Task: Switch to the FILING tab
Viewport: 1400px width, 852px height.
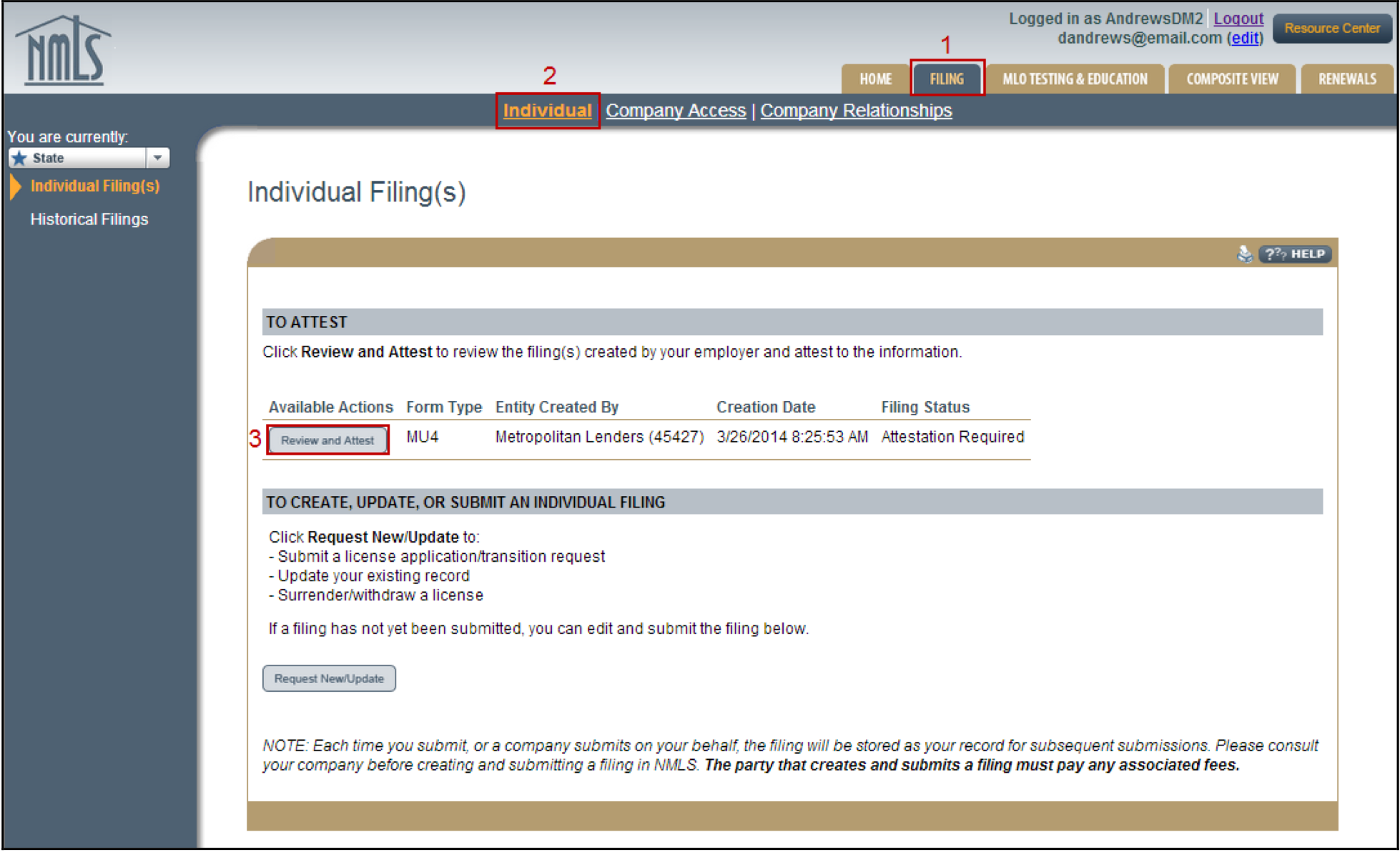Action: tap(947, 79)
